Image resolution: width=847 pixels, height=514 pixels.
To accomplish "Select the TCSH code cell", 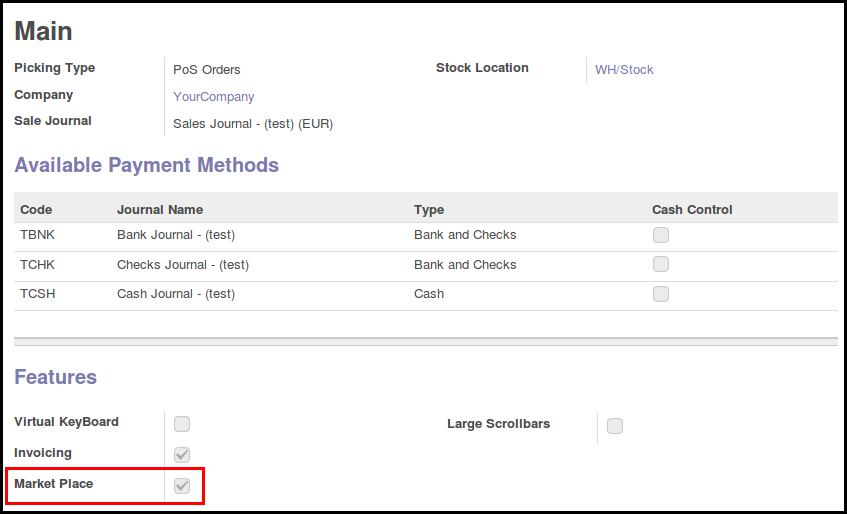I will pyautogui.click(x=37, y=294).
